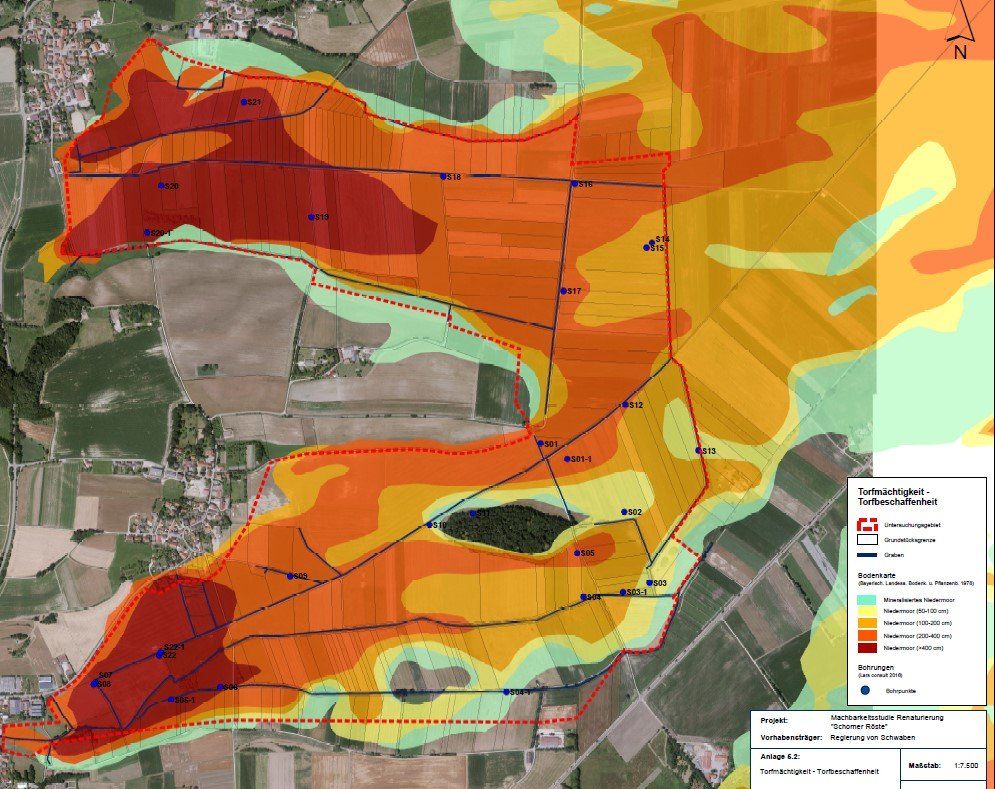Click the Grundstücksgrenze legend label

coord(909,540)
